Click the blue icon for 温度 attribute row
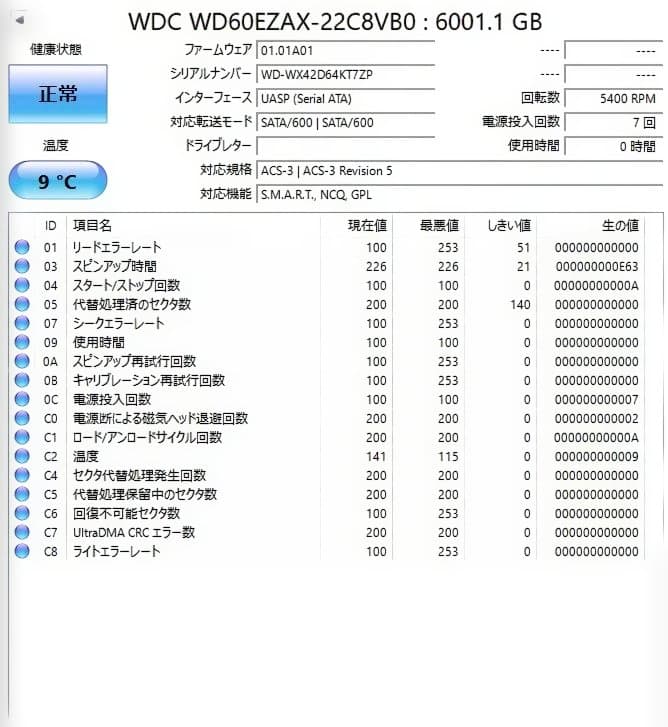Image resolution: width=668 pixels, height=727 pixels. pos(22,456)
